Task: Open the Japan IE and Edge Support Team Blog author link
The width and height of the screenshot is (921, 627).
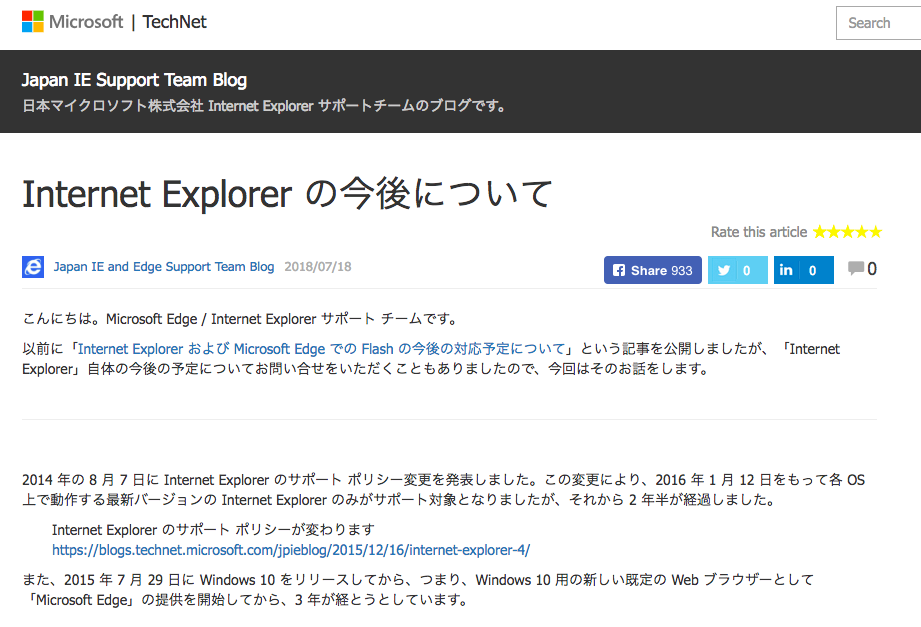Action: coord(164,267)
